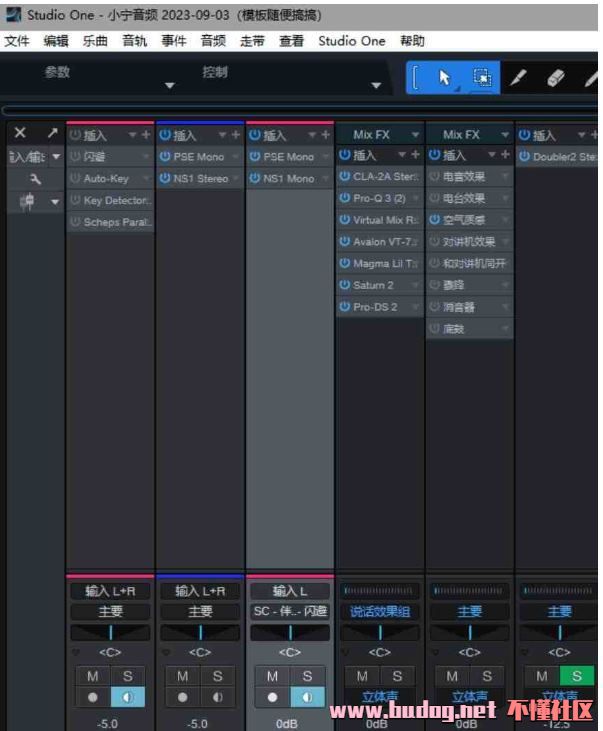Open the 文件 menu
The height and width of the screenshot is (731, 603).
pyautogui.click(x=17, y=41)
